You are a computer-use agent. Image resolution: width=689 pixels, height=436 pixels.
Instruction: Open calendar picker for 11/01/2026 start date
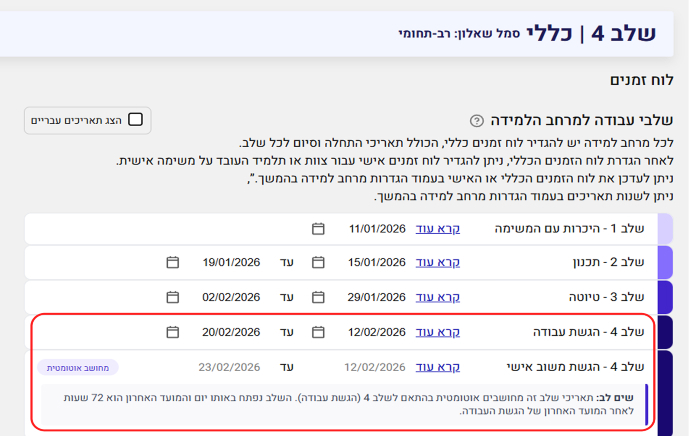[318, 229]
